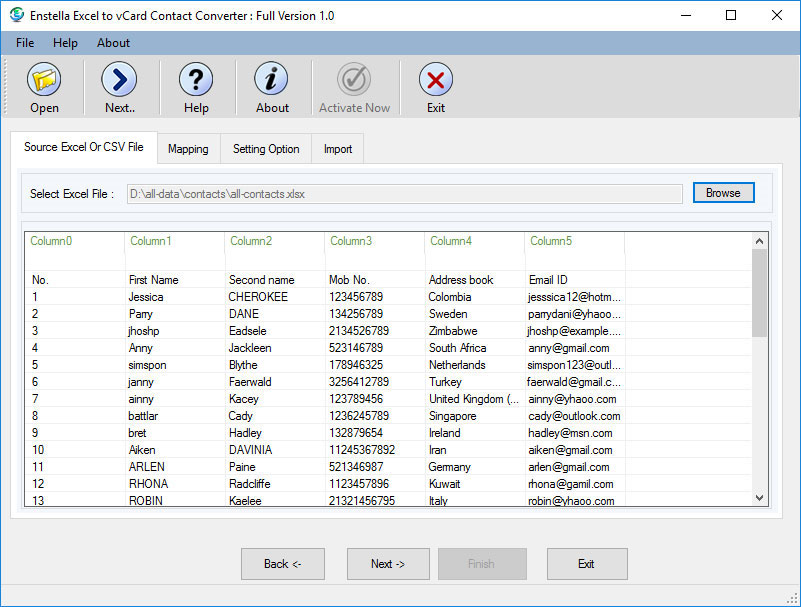Click the Browse button
This screenshot has height=607, width=801.
723,193
